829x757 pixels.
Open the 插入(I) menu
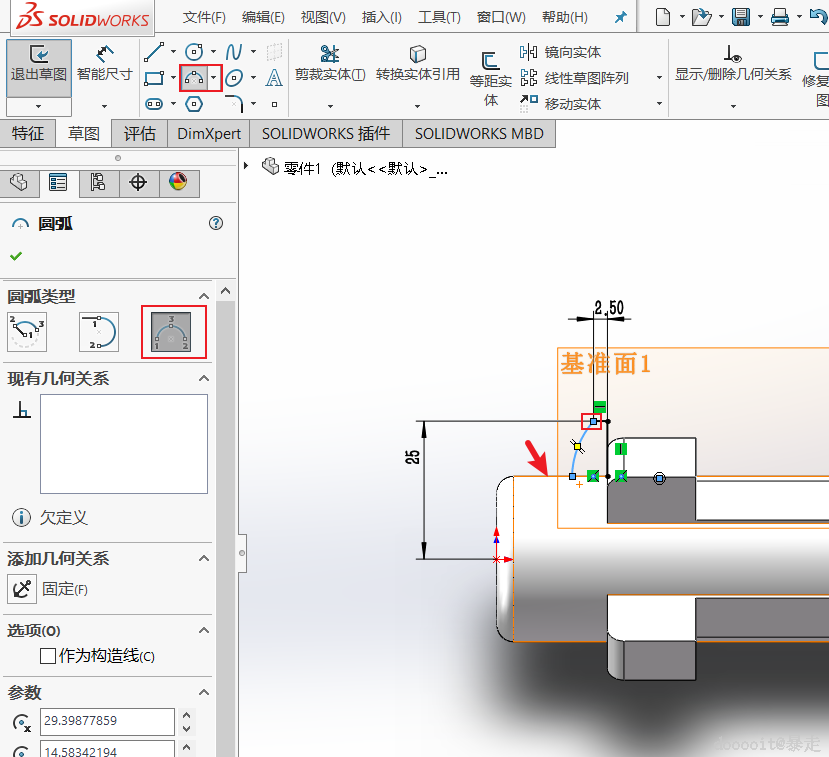[x=381, y=17]
